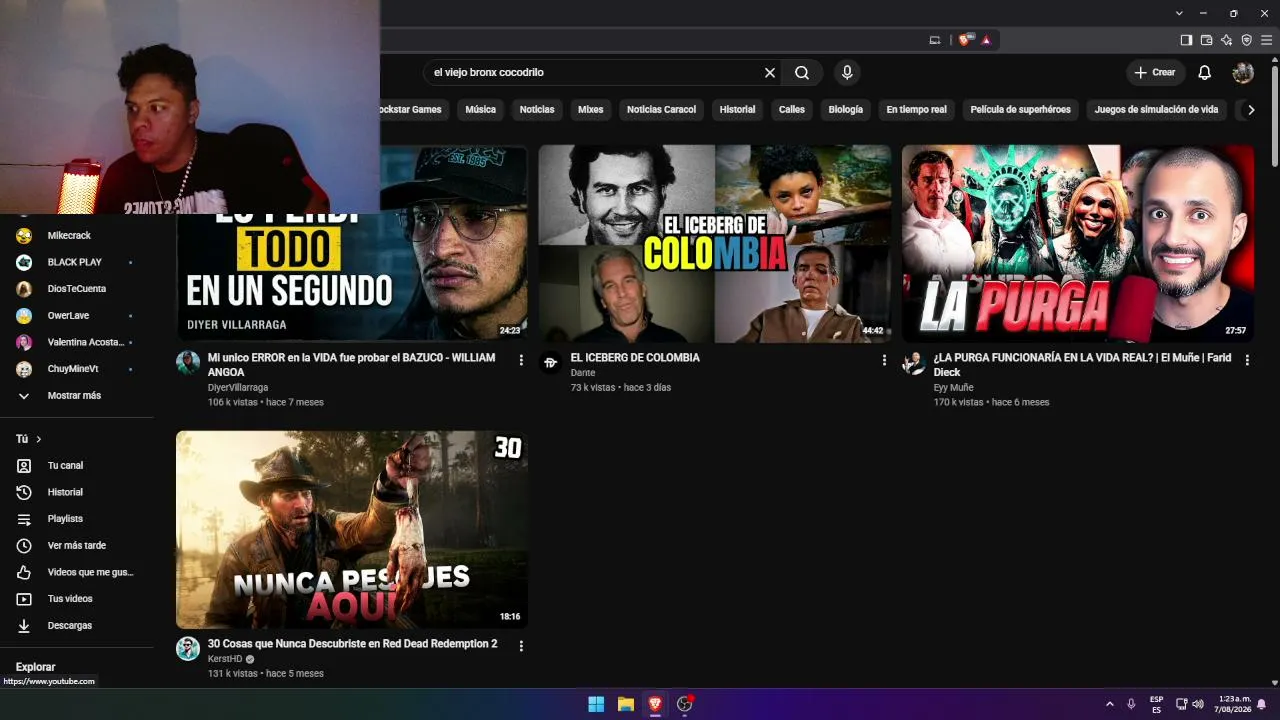Viewport: 1280px width, 720px height.
Task: Click the Crear button
Action: tap(1155, 72)
